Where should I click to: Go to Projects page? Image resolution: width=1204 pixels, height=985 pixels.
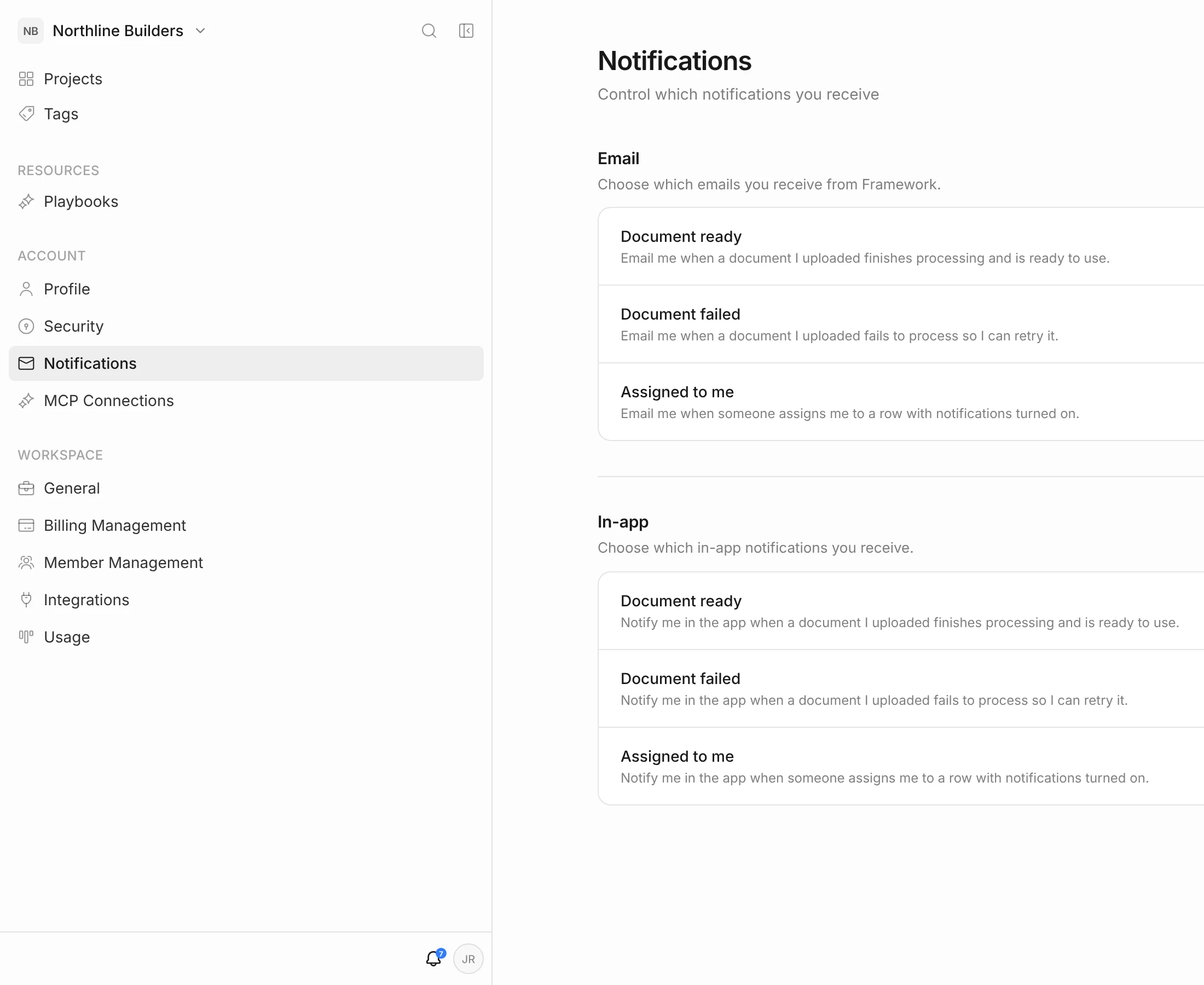246,79
